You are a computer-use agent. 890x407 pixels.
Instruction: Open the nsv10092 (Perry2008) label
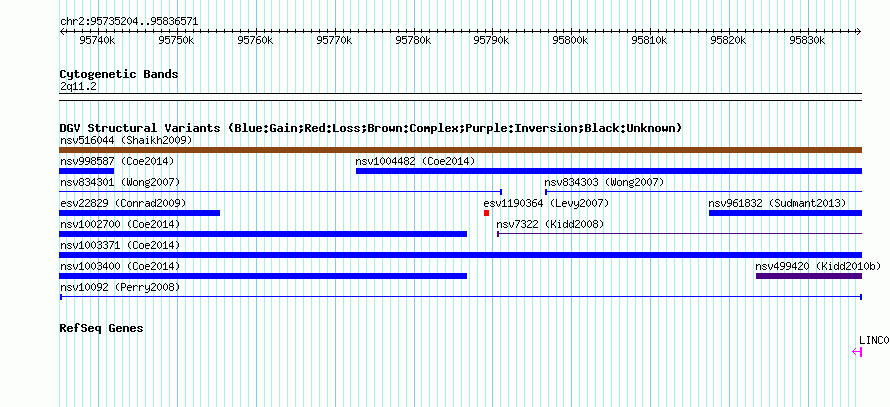pyautogui.click(x=120, y=287)
